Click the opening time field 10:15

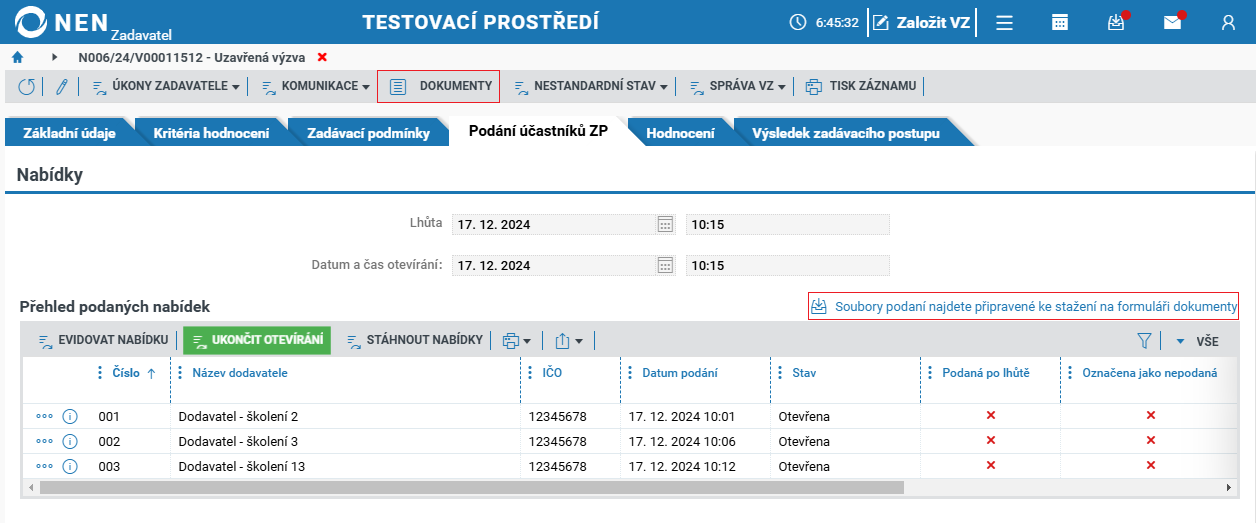(787, 265)
